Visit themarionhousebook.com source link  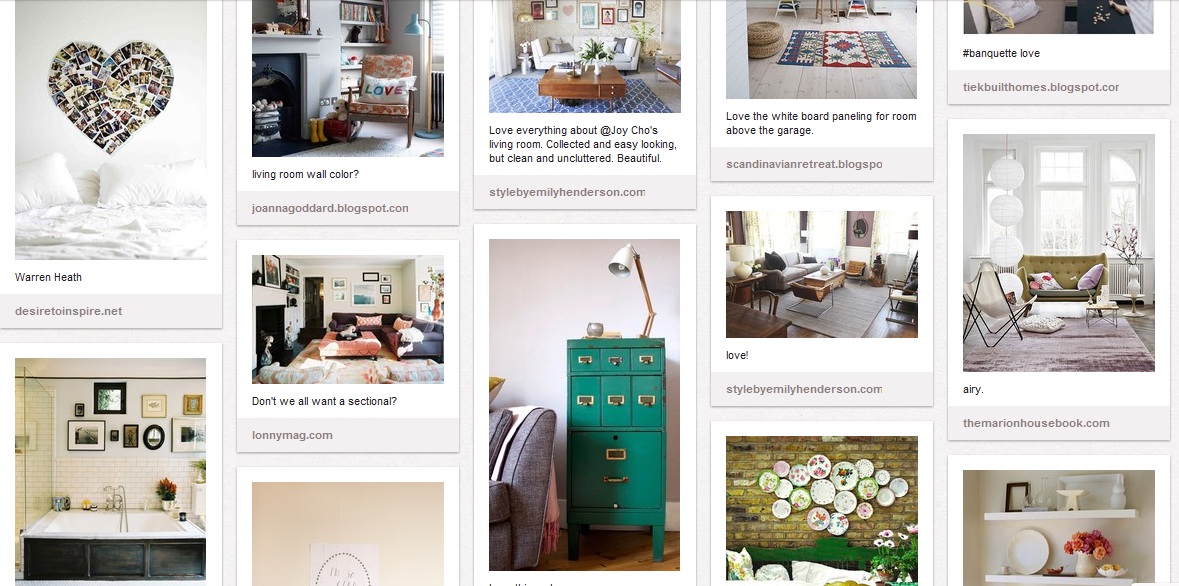pos(1036,423)
